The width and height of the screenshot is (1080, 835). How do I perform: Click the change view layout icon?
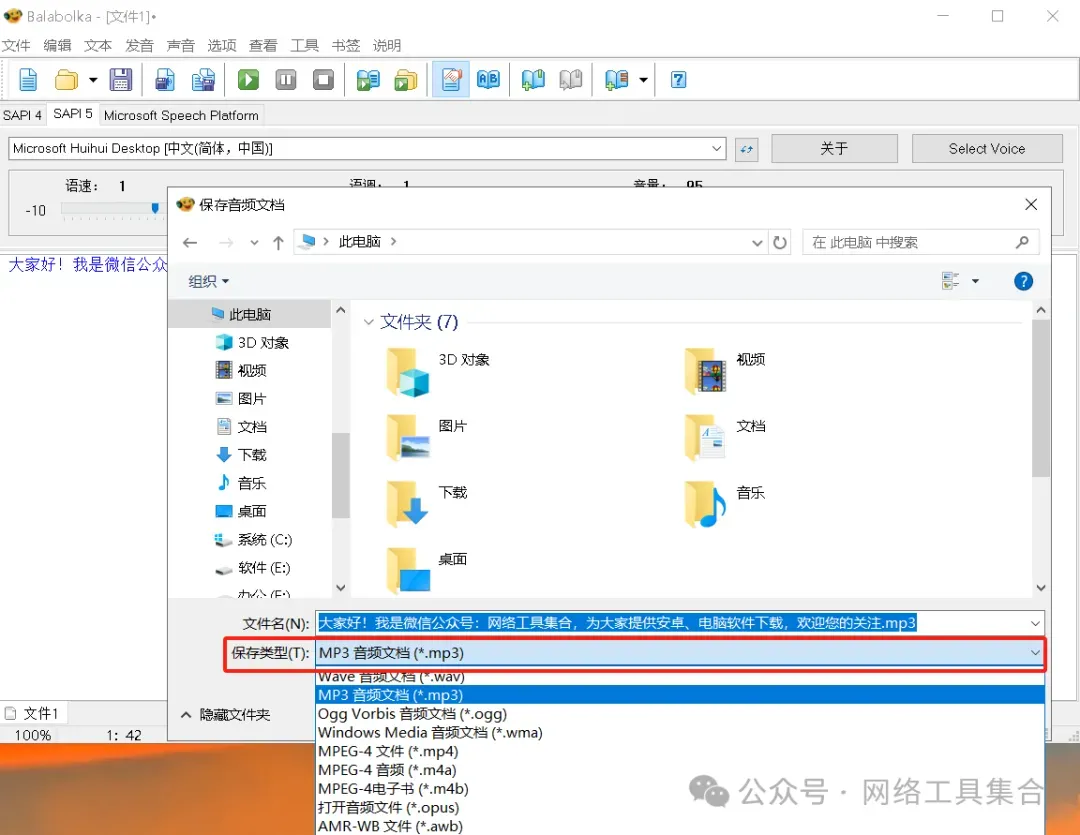pos(951,280)
